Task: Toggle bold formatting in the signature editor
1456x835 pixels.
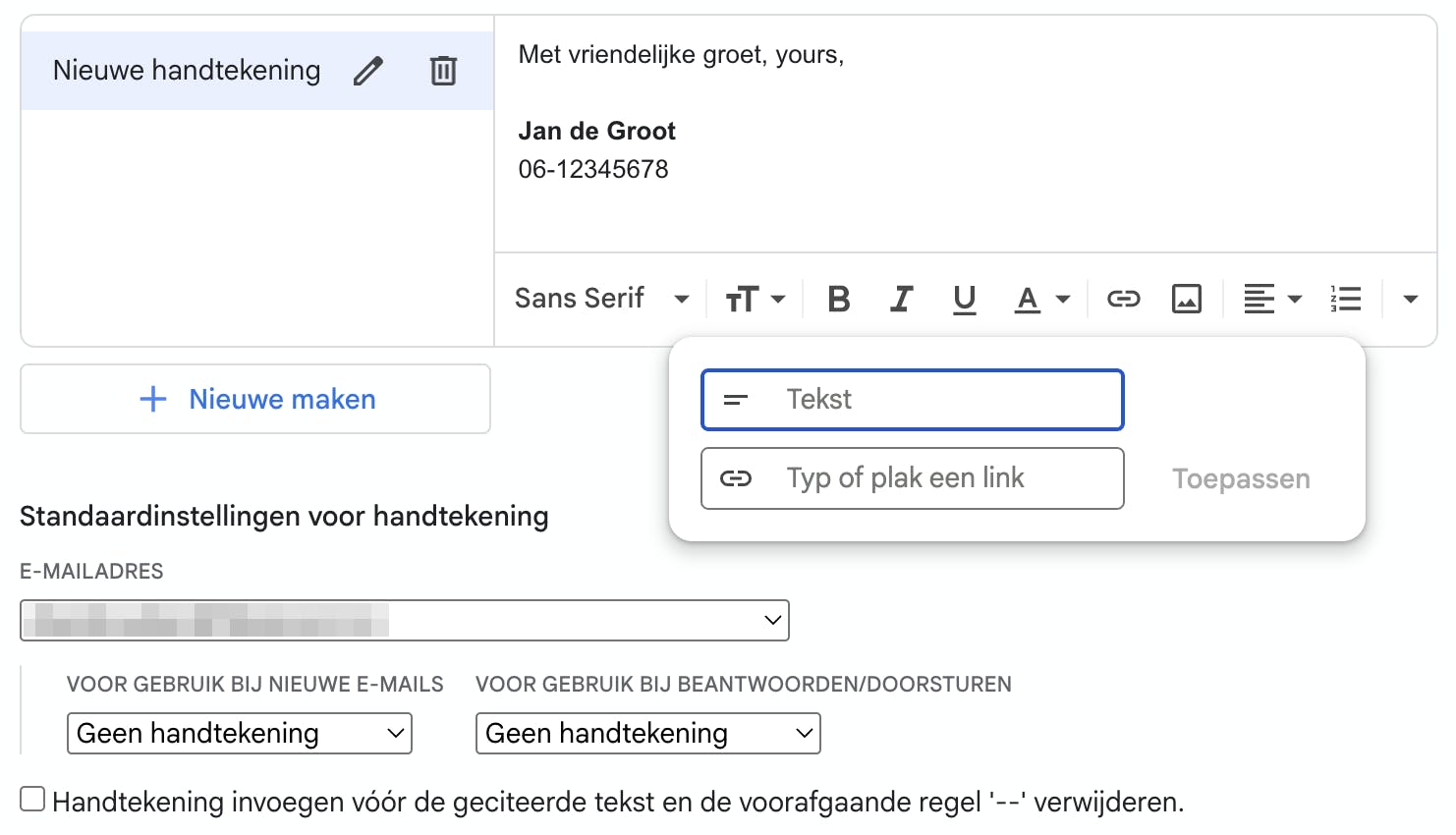Action: [838, 299]
